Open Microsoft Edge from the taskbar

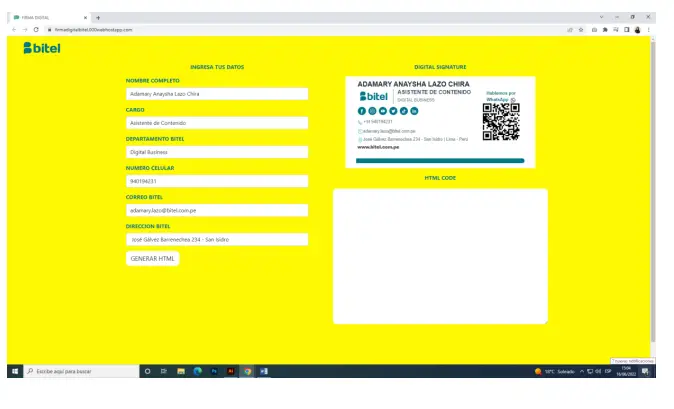pyautogui.click(x=197, y=371)
